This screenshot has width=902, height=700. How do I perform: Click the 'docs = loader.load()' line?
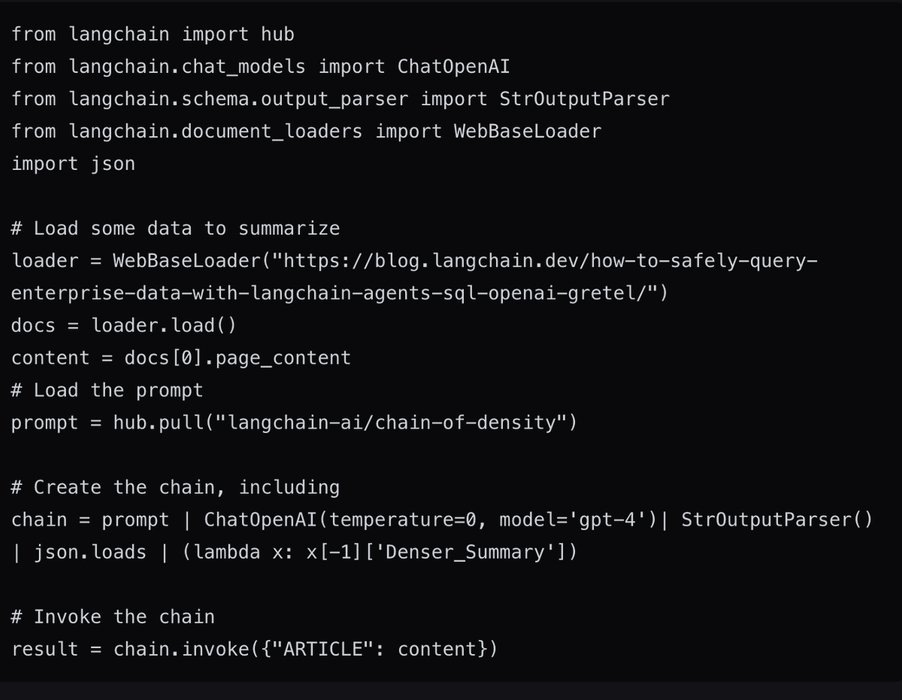point(124,326)
